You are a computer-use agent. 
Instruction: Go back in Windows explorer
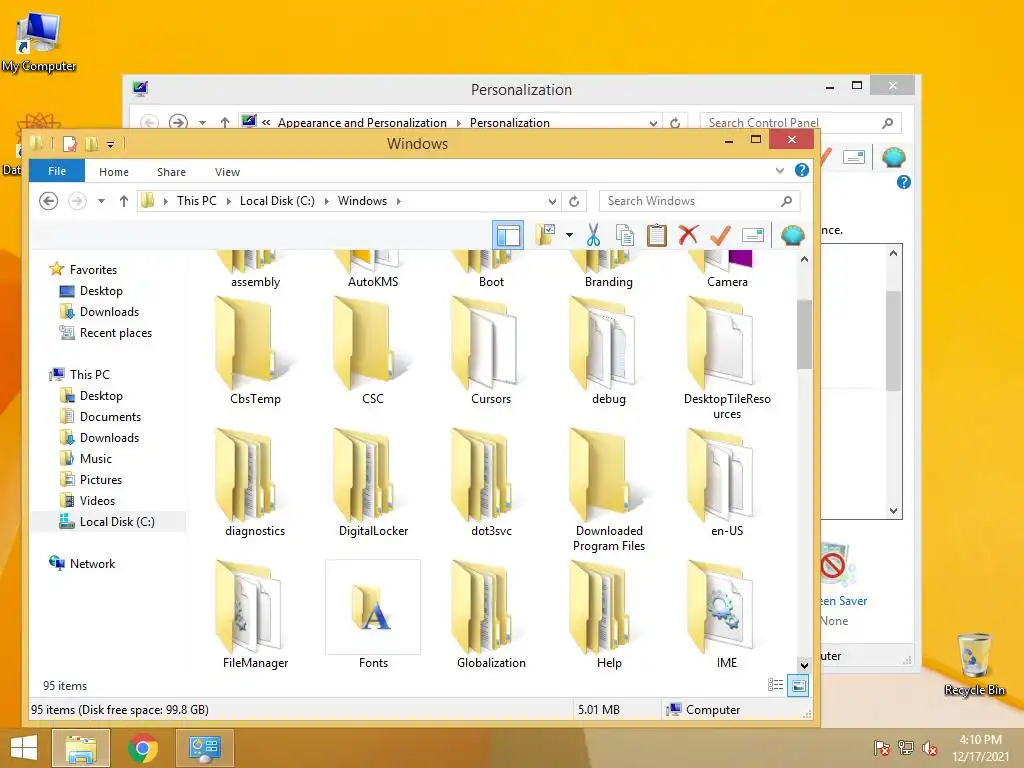pyautogui.click(x=48, y=201)
